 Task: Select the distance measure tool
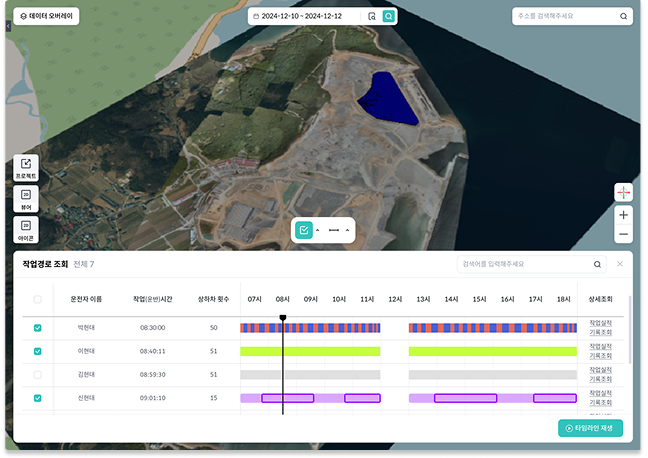pos(334,230)
